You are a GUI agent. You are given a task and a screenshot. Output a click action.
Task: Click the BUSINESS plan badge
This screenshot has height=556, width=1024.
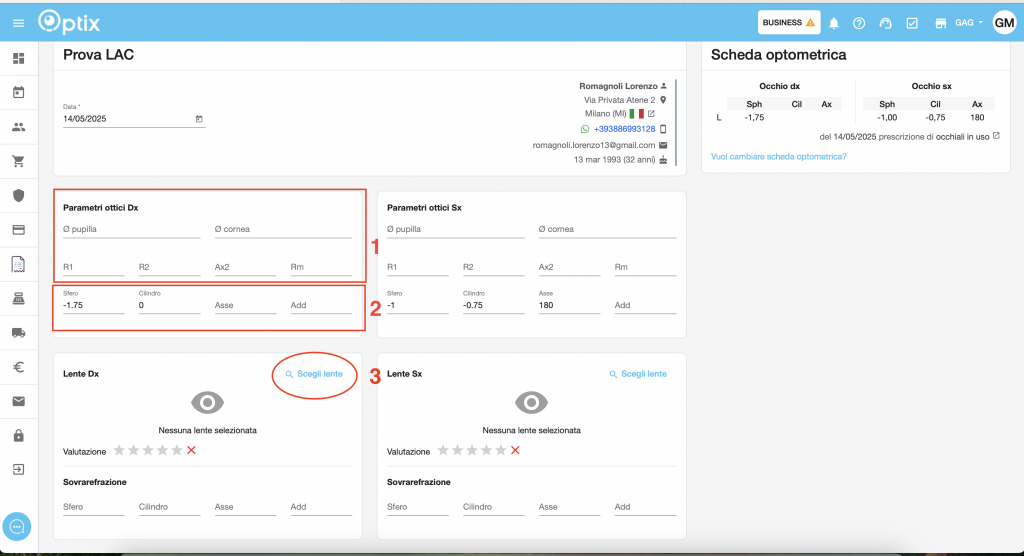pyautogui.click(x=788, y=23)
